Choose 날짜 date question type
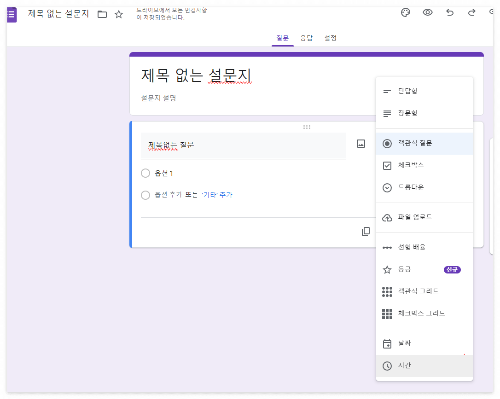This screenshot has height=399, width=500. pos(424,344)
